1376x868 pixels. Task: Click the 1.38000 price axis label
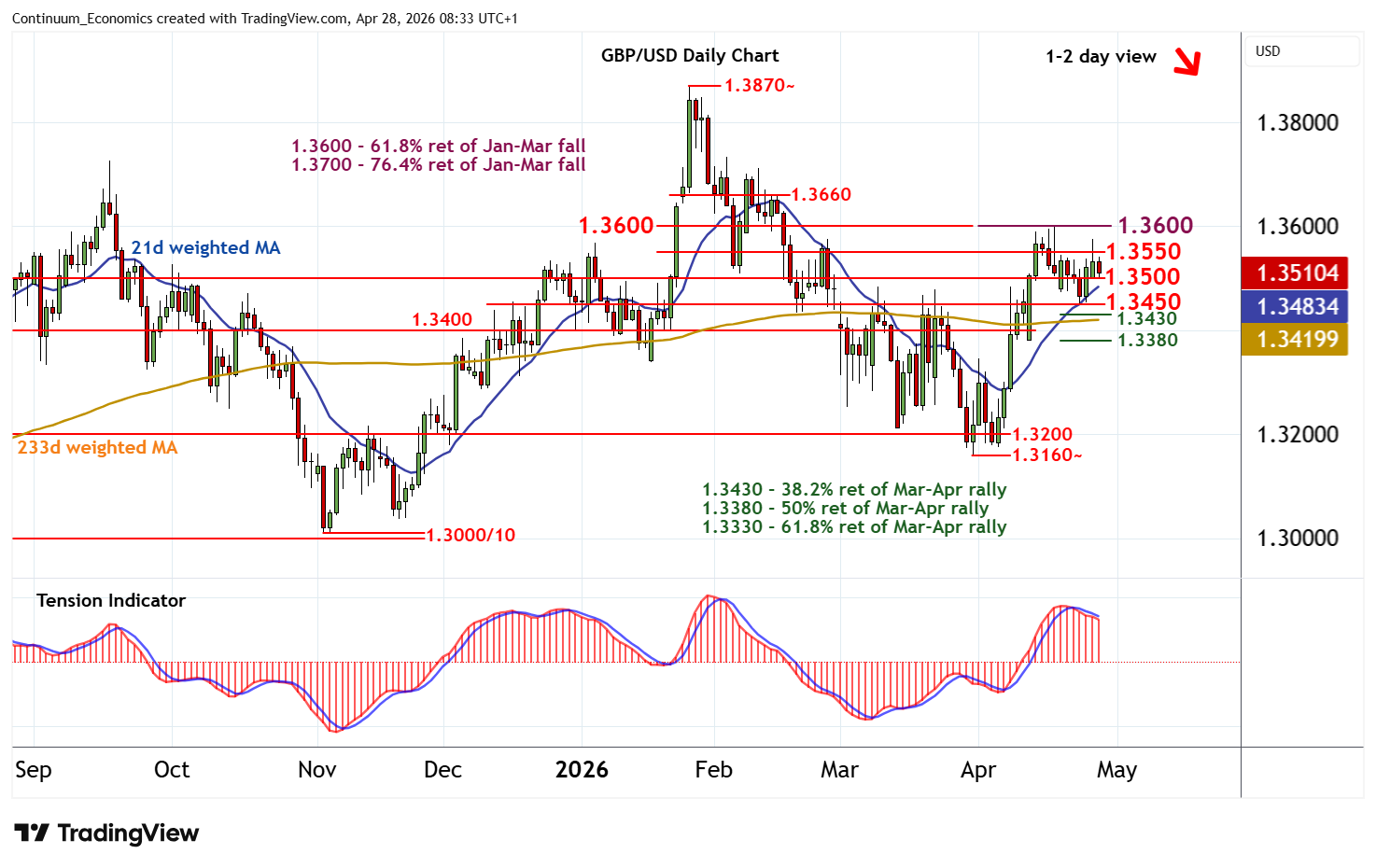coord(1297,123)
